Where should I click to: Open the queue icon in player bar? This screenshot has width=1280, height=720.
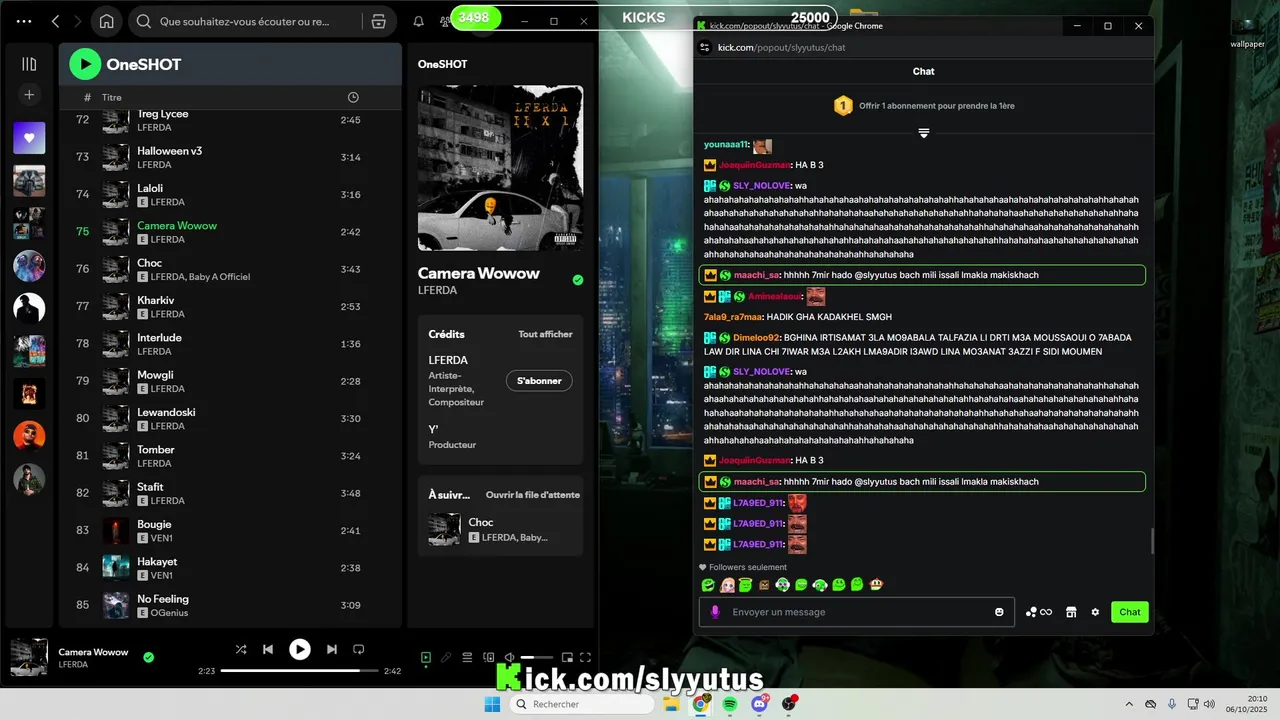pyautogui.click(x=467, y=657)
